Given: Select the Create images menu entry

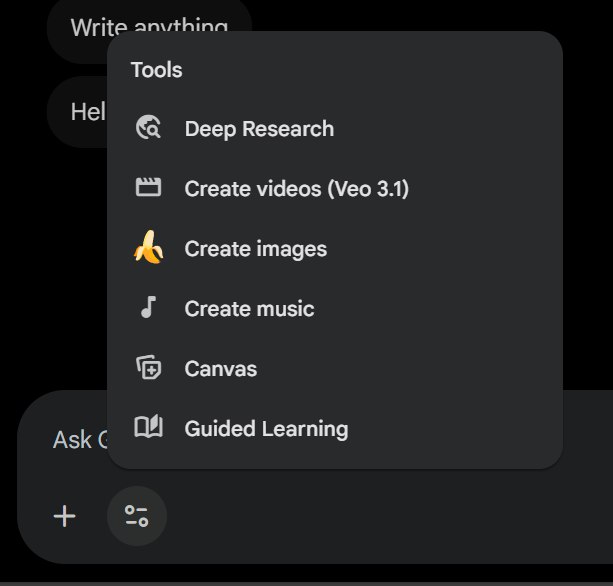Looking at the screenshot, I should pos(255,249).
